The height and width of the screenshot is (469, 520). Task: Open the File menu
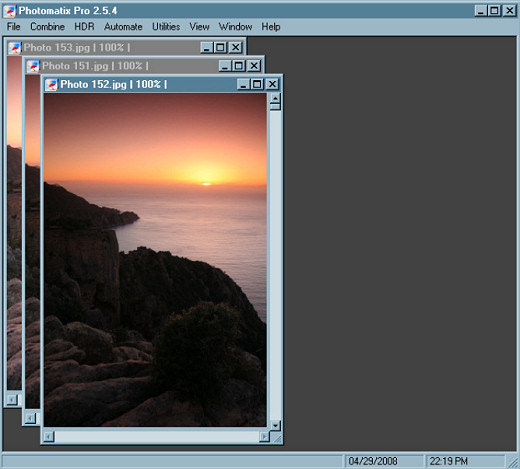(x=13, y=27)
